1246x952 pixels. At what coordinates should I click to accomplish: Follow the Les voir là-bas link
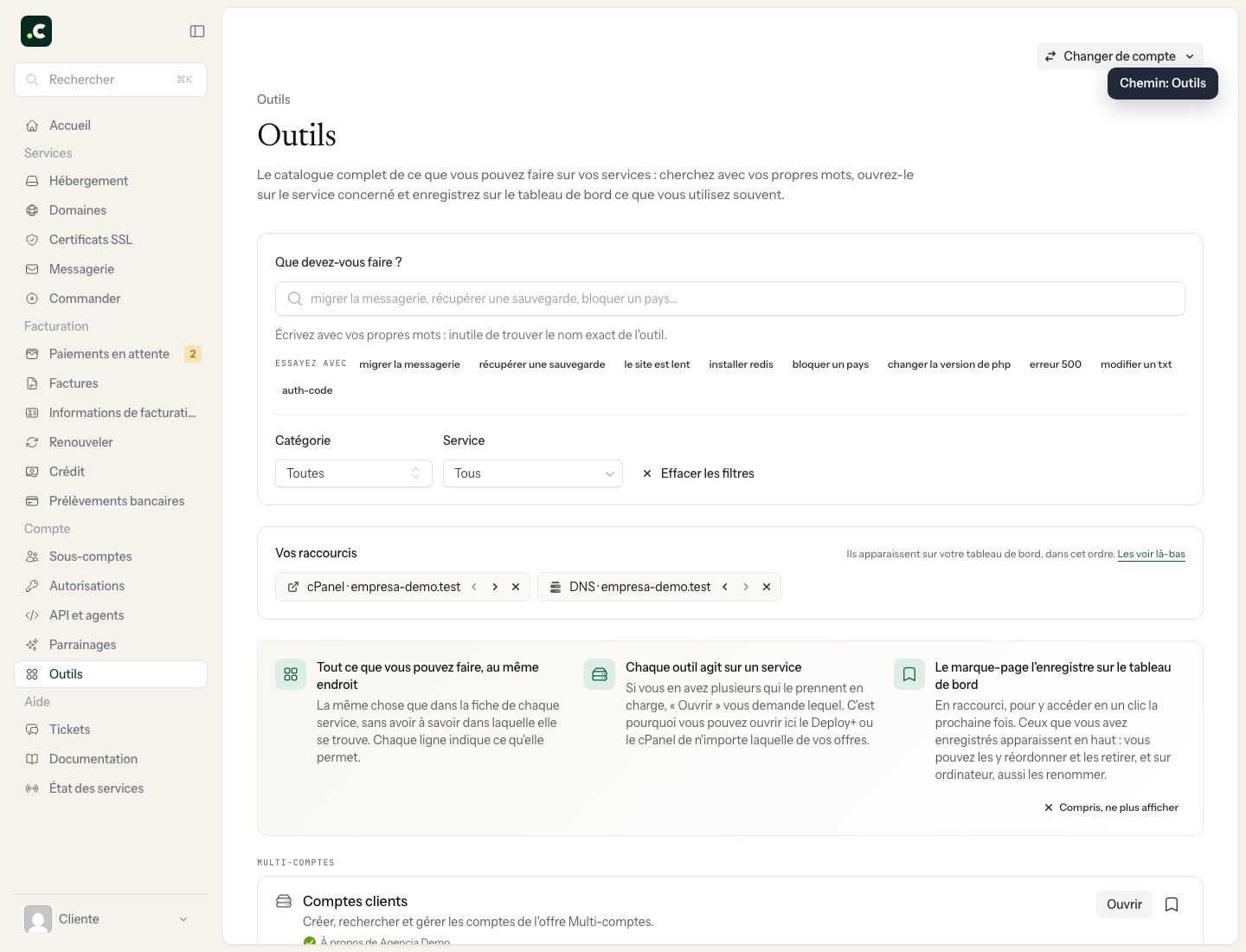coord(1152,554)
